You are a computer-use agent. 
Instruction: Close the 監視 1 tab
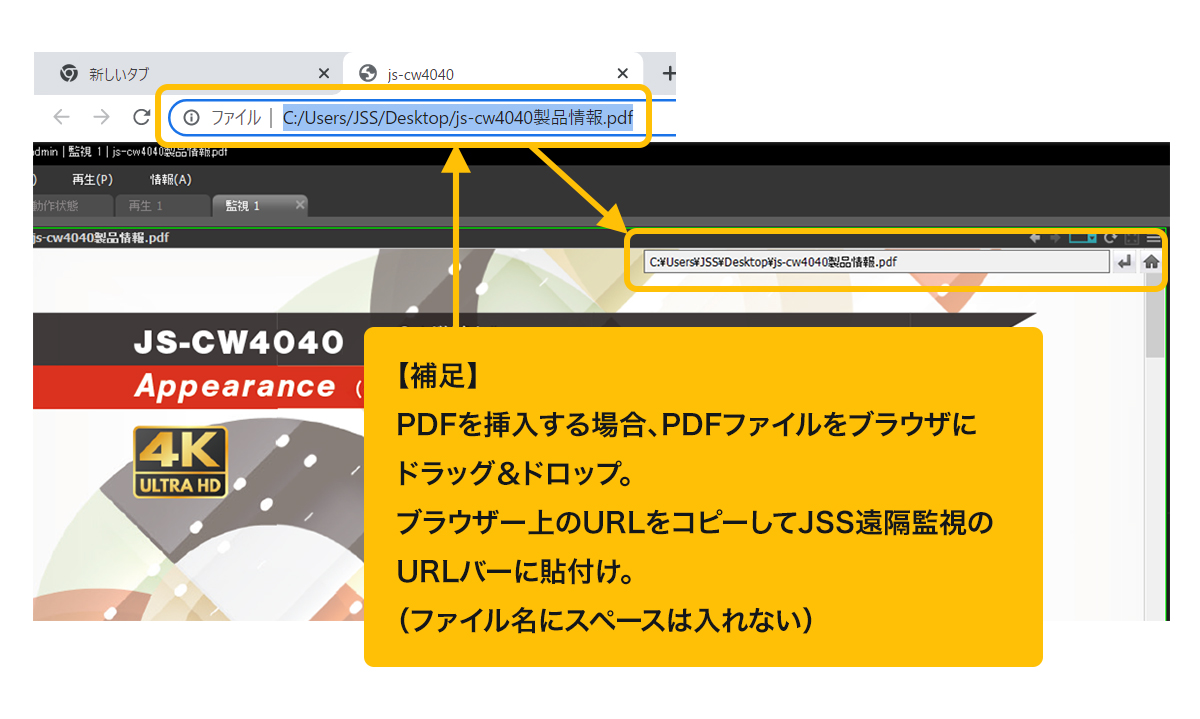(x=299, y=205)
